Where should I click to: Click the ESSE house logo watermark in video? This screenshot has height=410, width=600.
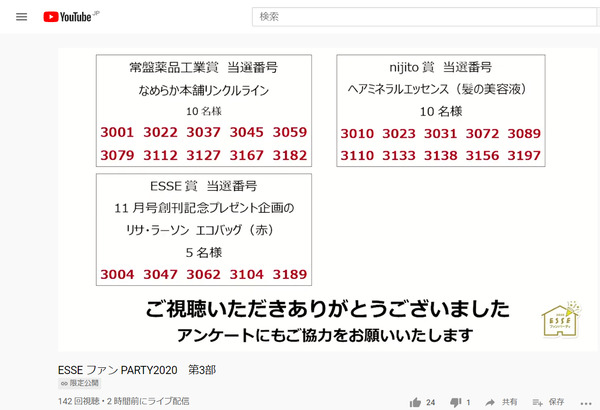(x=561, y=320)
